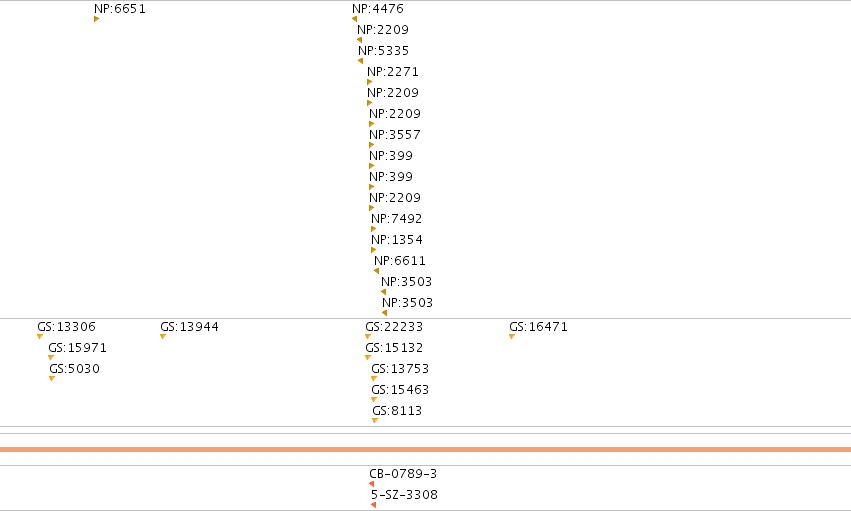The image size is (851, 511).
Task: Select the GS:15971 text label
Action: [x=78, y=348]
